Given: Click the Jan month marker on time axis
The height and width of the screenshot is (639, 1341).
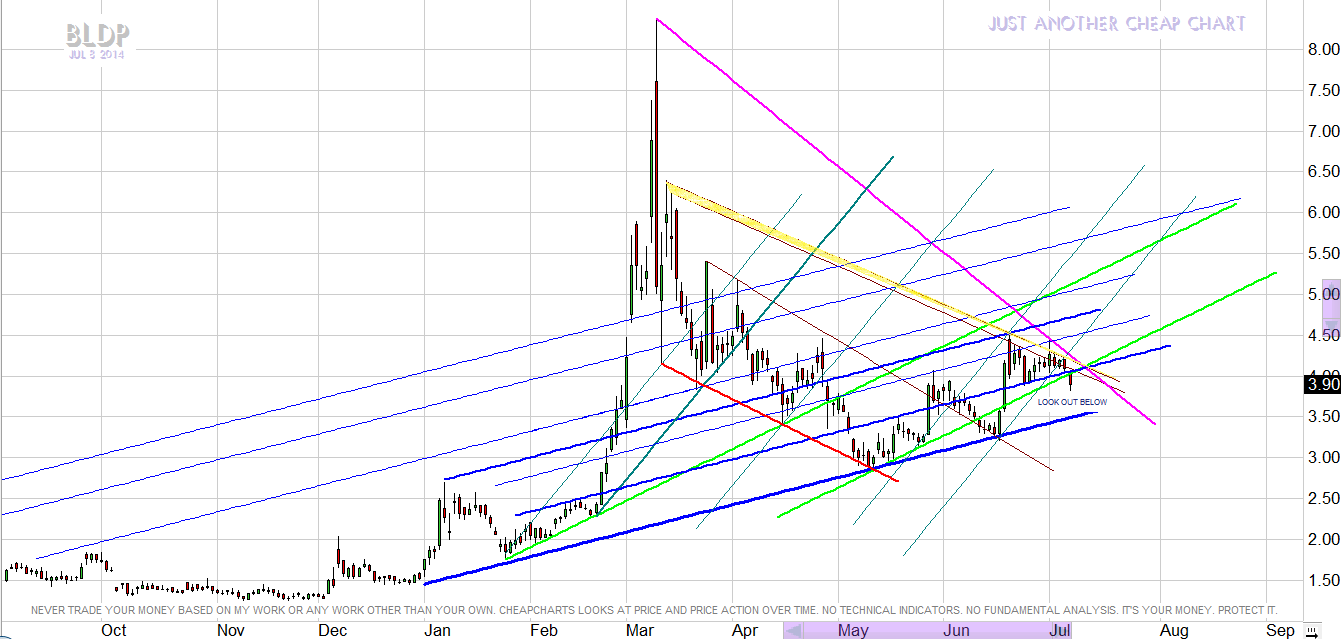Looking at the screenshot, I should point(436,630).
